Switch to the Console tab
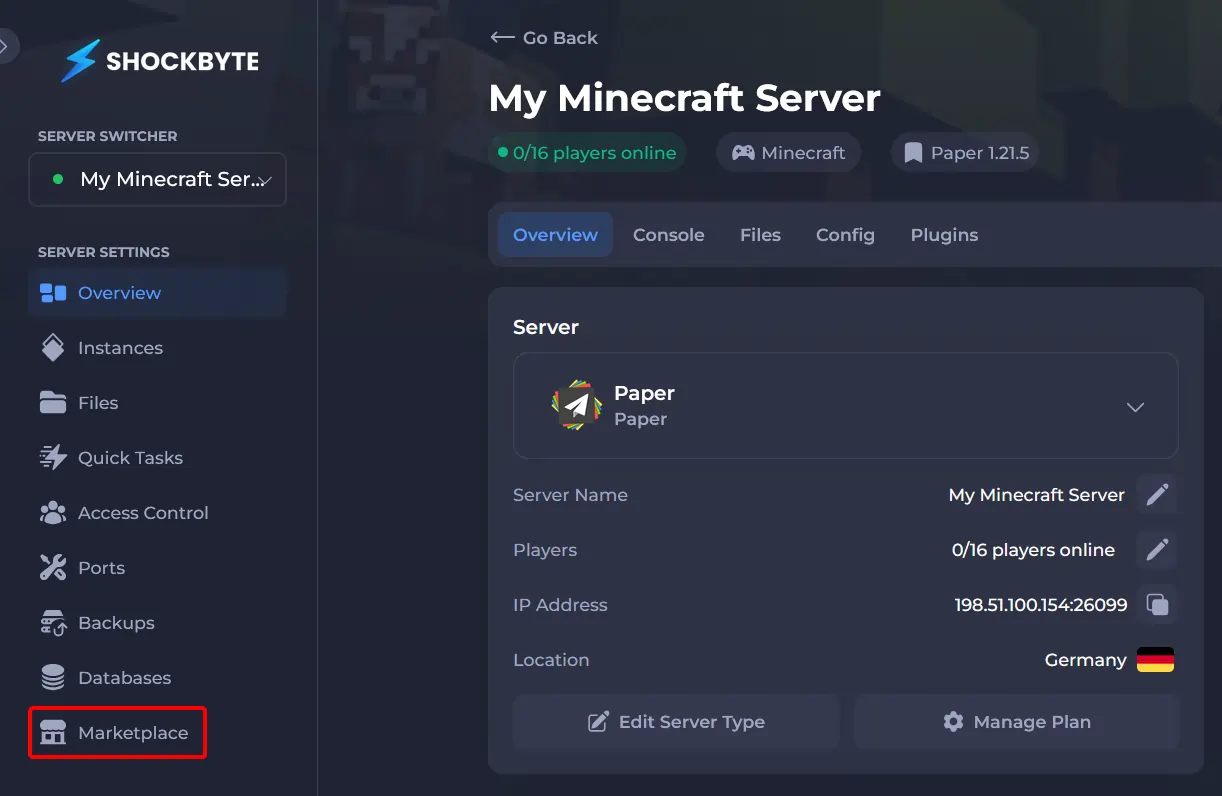This screenshot has height=796, width=1222. point(669,235)
